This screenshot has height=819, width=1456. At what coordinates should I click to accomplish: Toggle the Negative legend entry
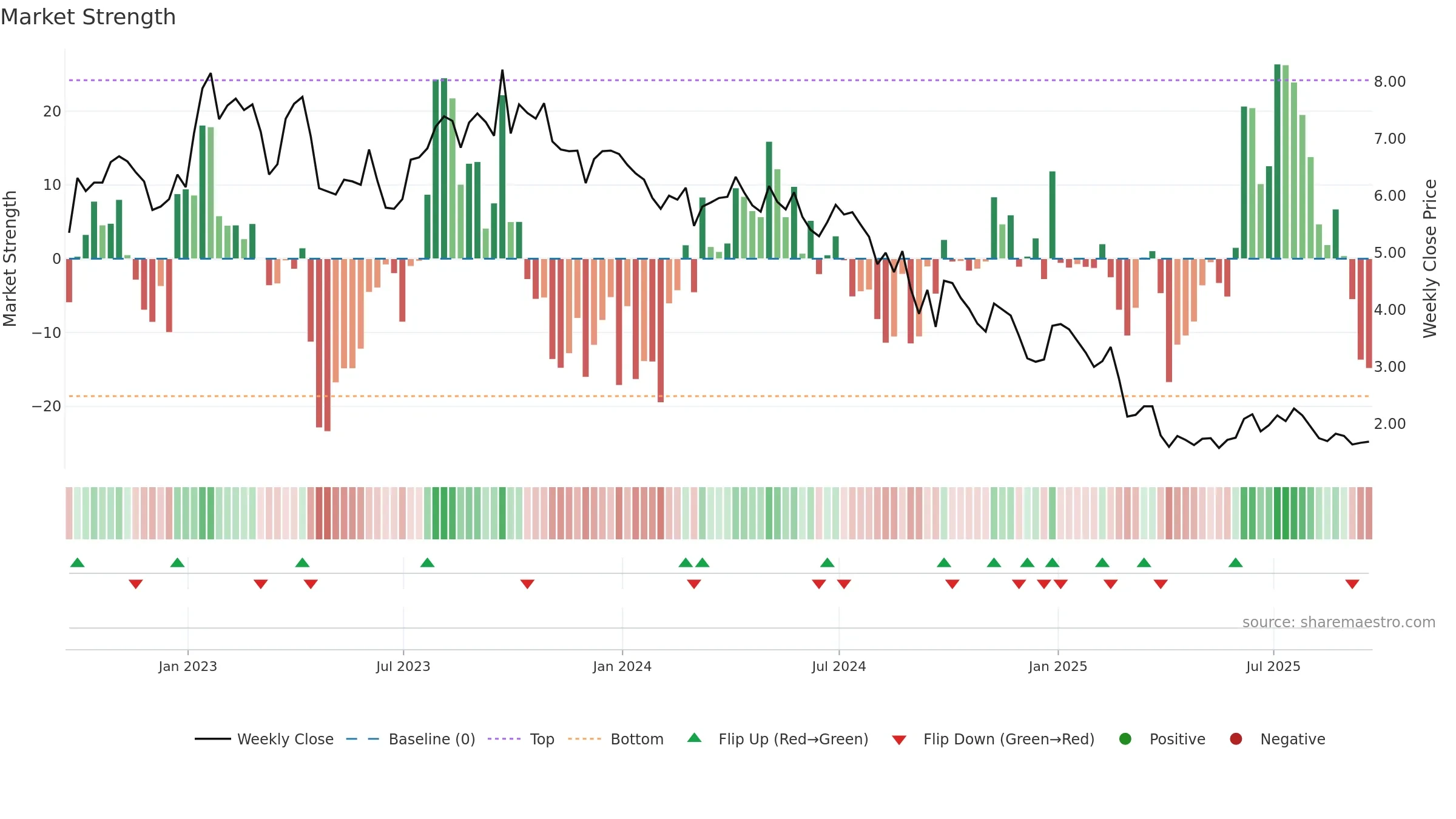tap(1277, 739)
